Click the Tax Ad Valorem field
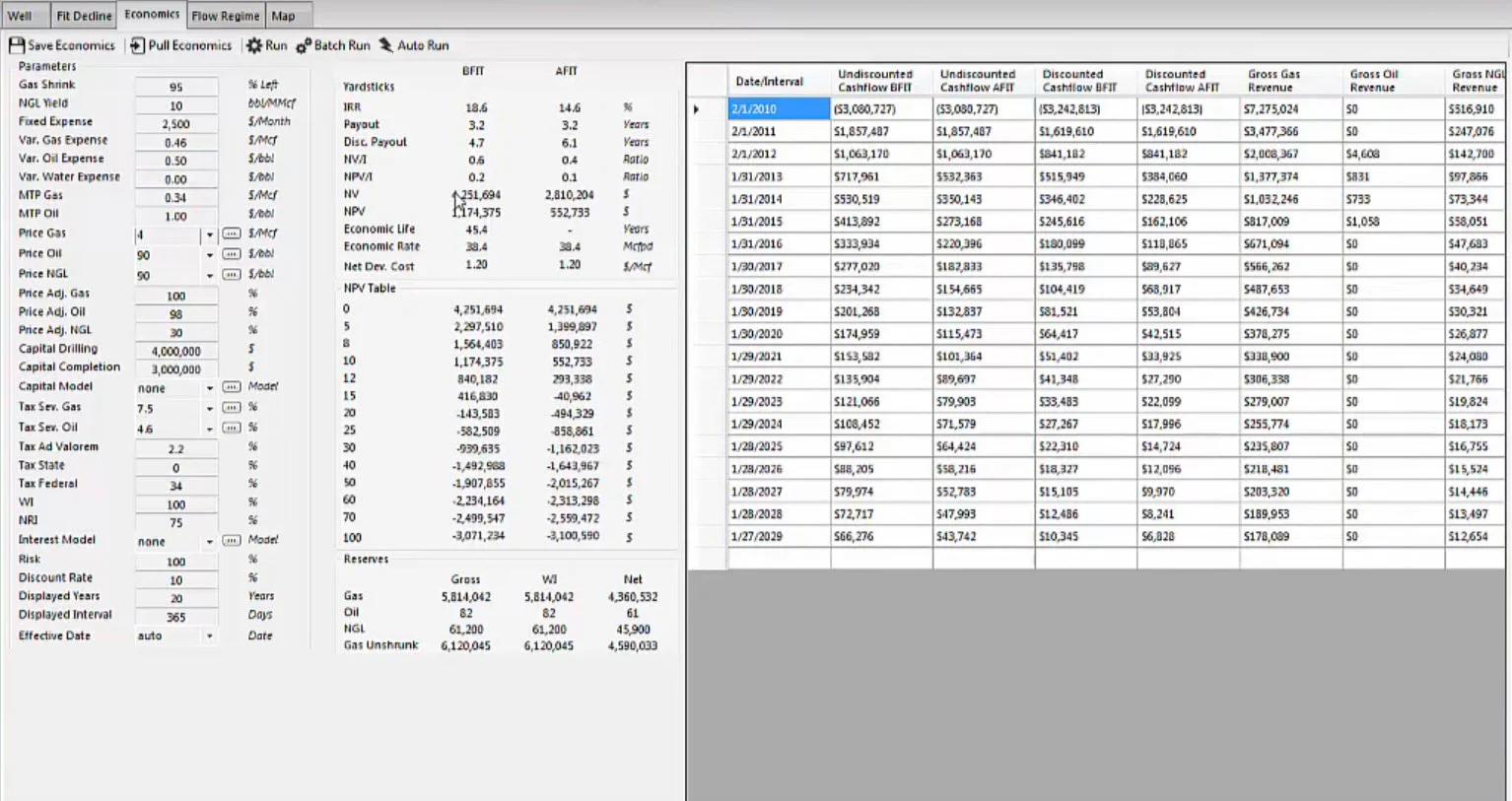This screenshot has height=801, width=1512. coord(175,448)
